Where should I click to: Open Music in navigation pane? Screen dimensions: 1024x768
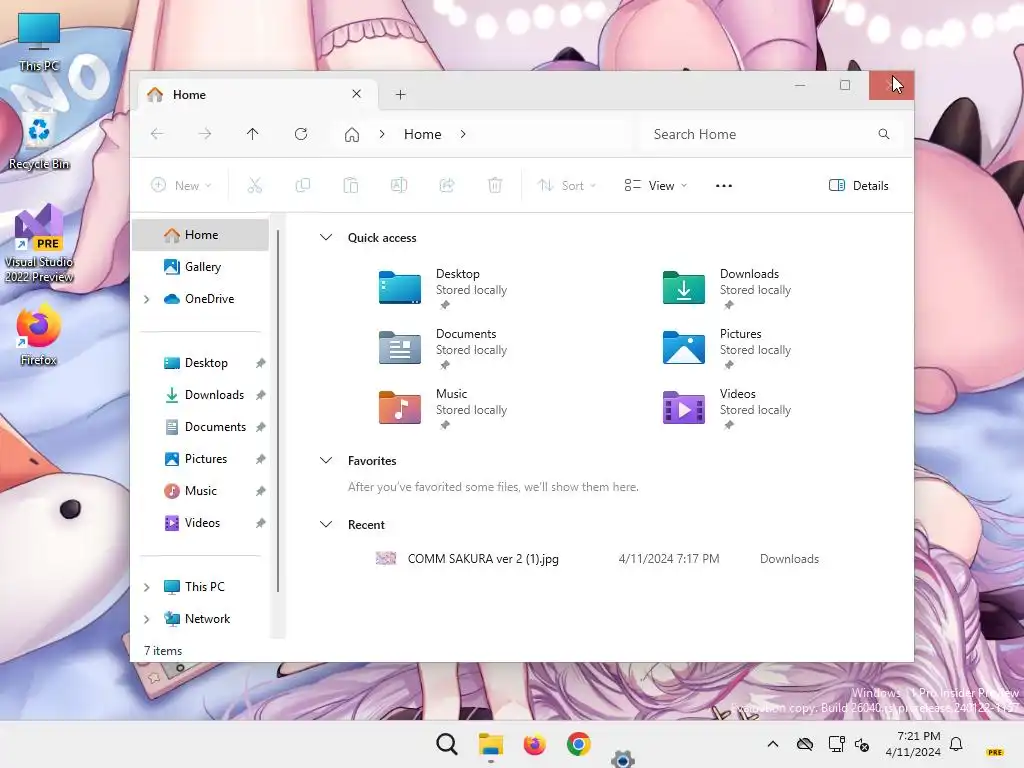click(200, 491)
